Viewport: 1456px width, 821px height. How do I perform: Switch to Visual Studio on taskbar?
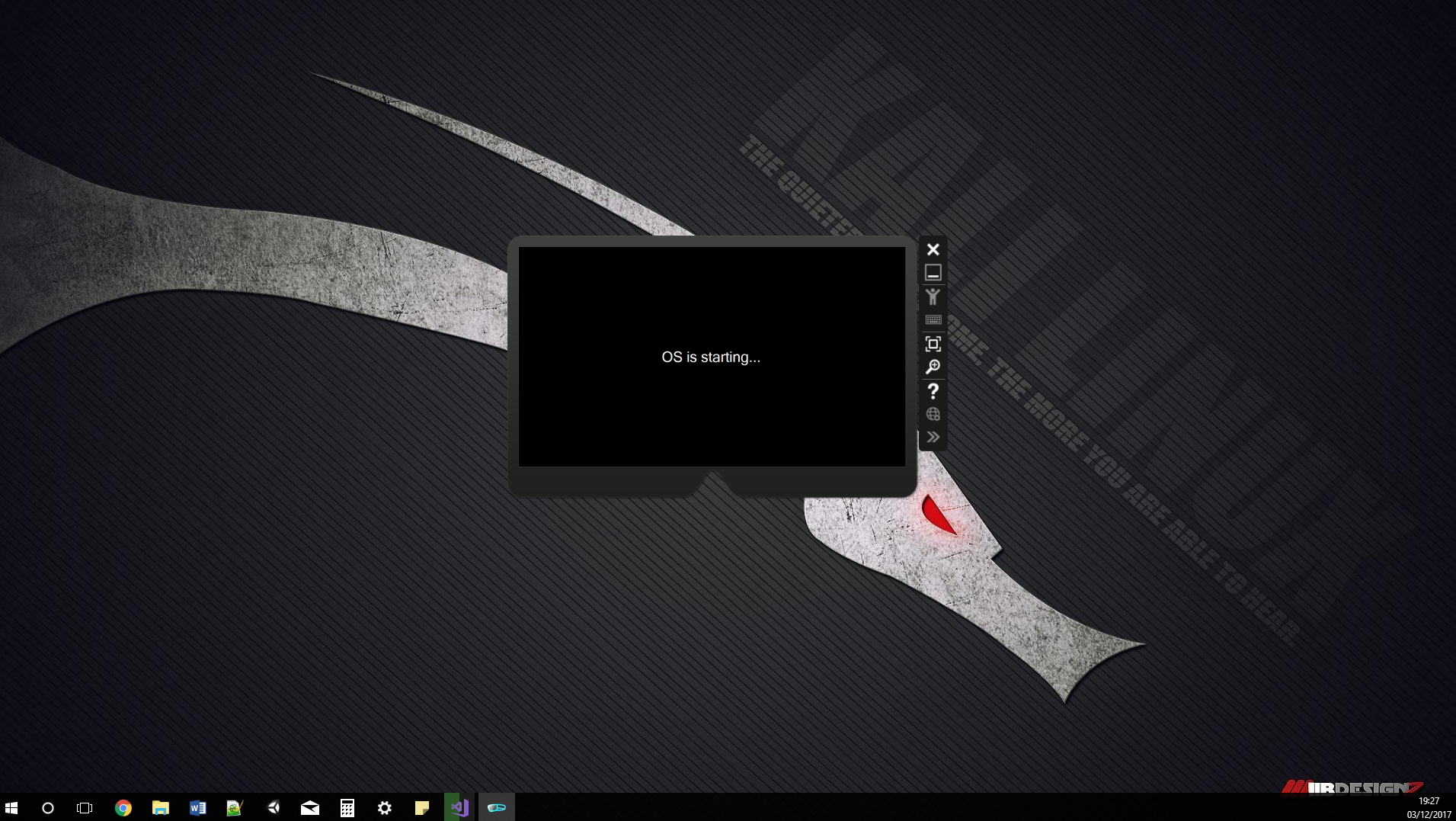click(459, 807)
